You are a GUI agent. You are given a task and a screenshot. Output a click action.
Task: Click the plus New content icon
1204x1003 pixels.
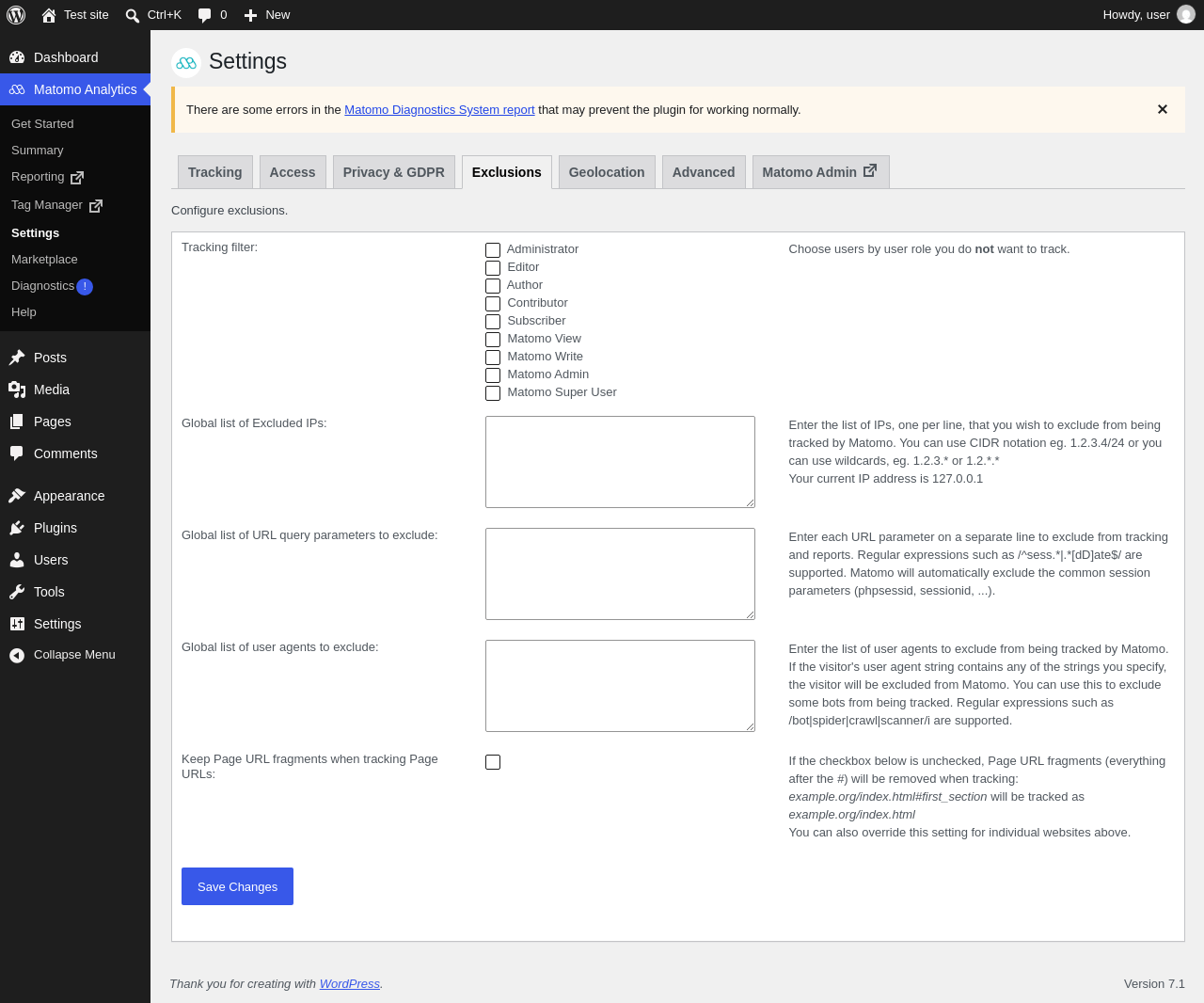(x=250, y=15)
